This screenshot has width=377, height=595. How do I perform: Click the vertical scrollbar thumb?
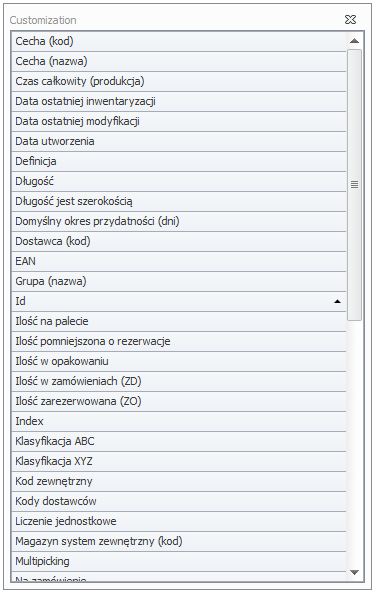(354, 185)
